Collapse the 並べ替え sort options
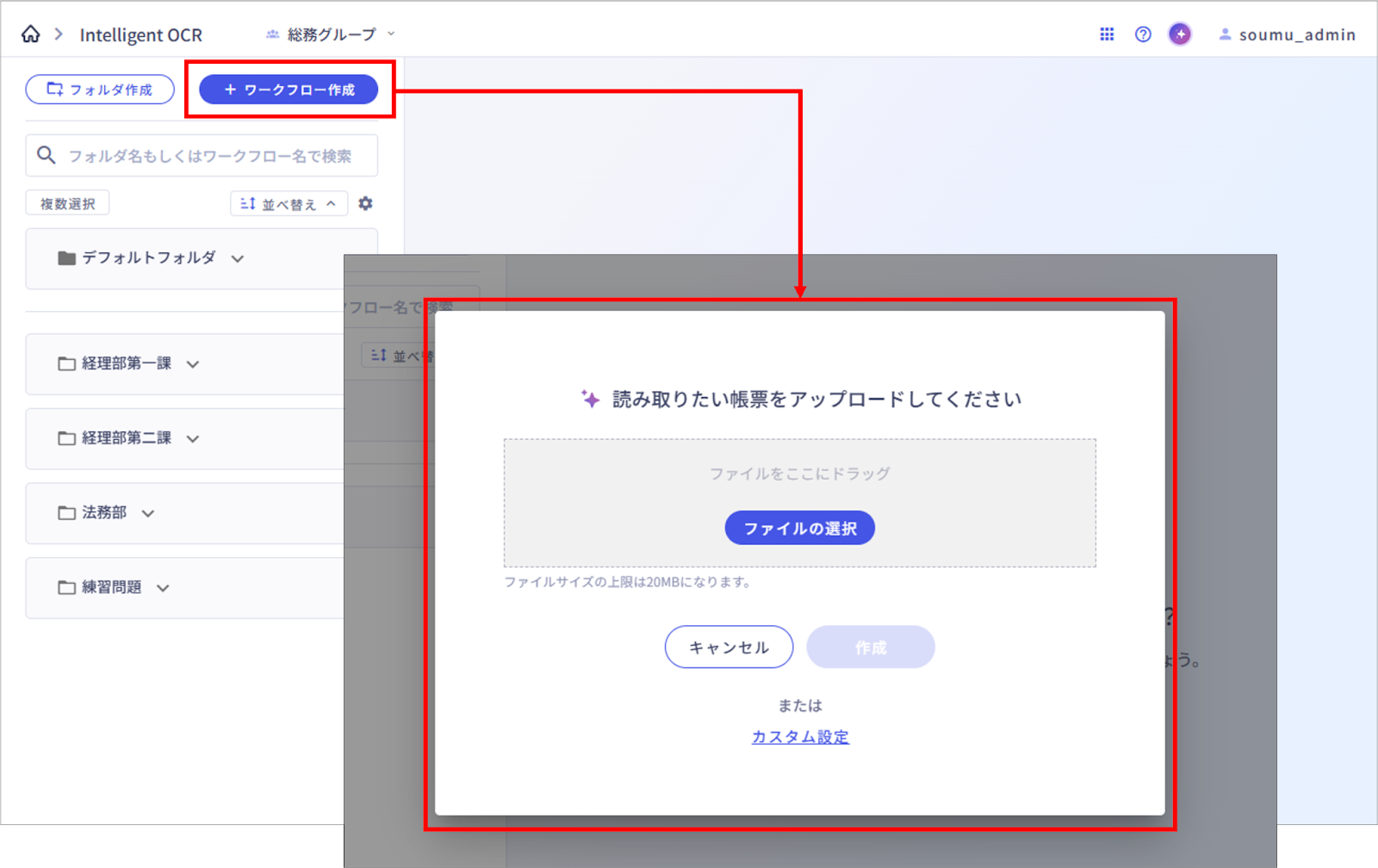Image resolution: width=1378 pixels, height=868 pixels. 329,203
